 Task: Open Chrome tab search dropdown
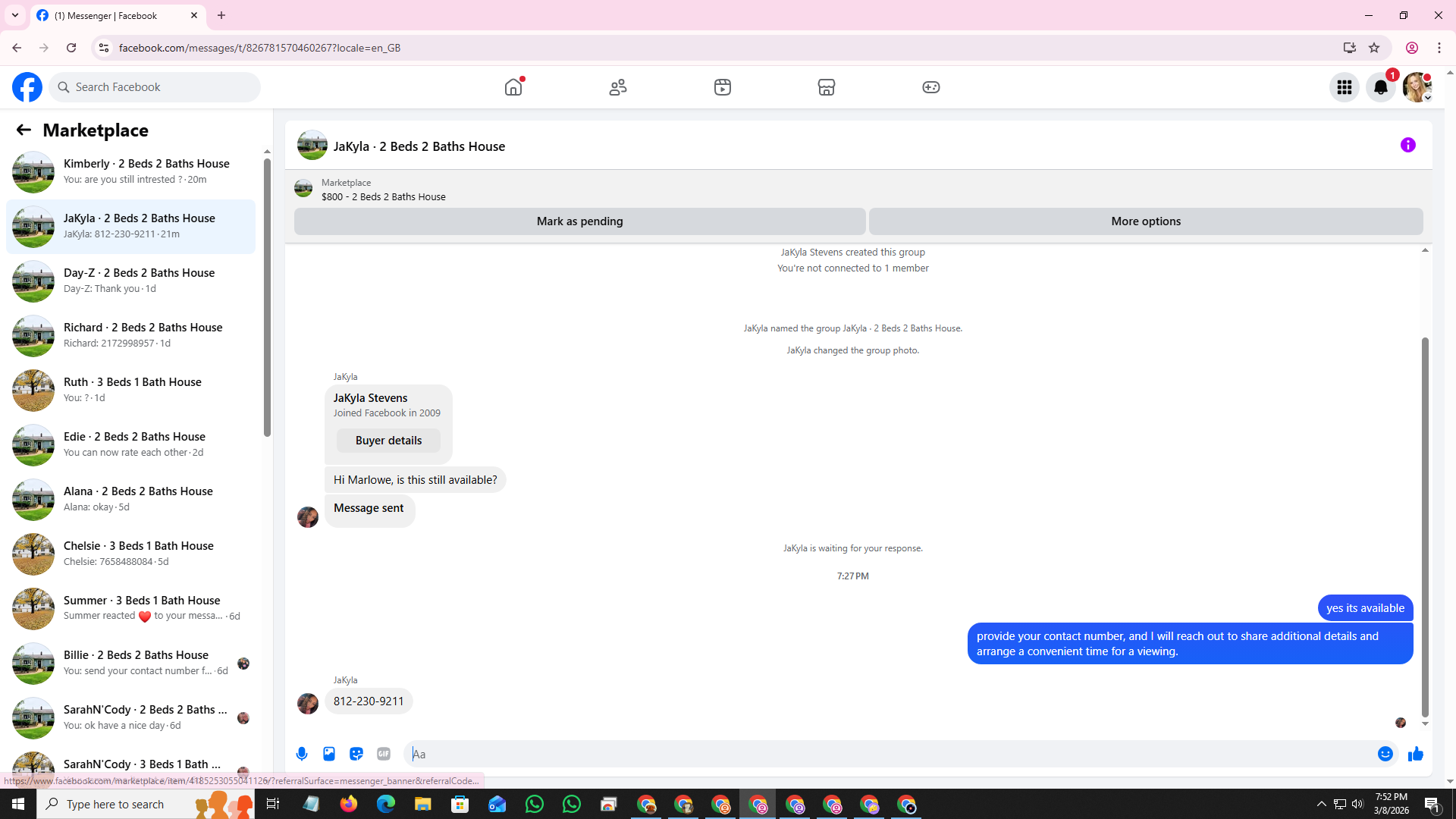pos(15,15)
